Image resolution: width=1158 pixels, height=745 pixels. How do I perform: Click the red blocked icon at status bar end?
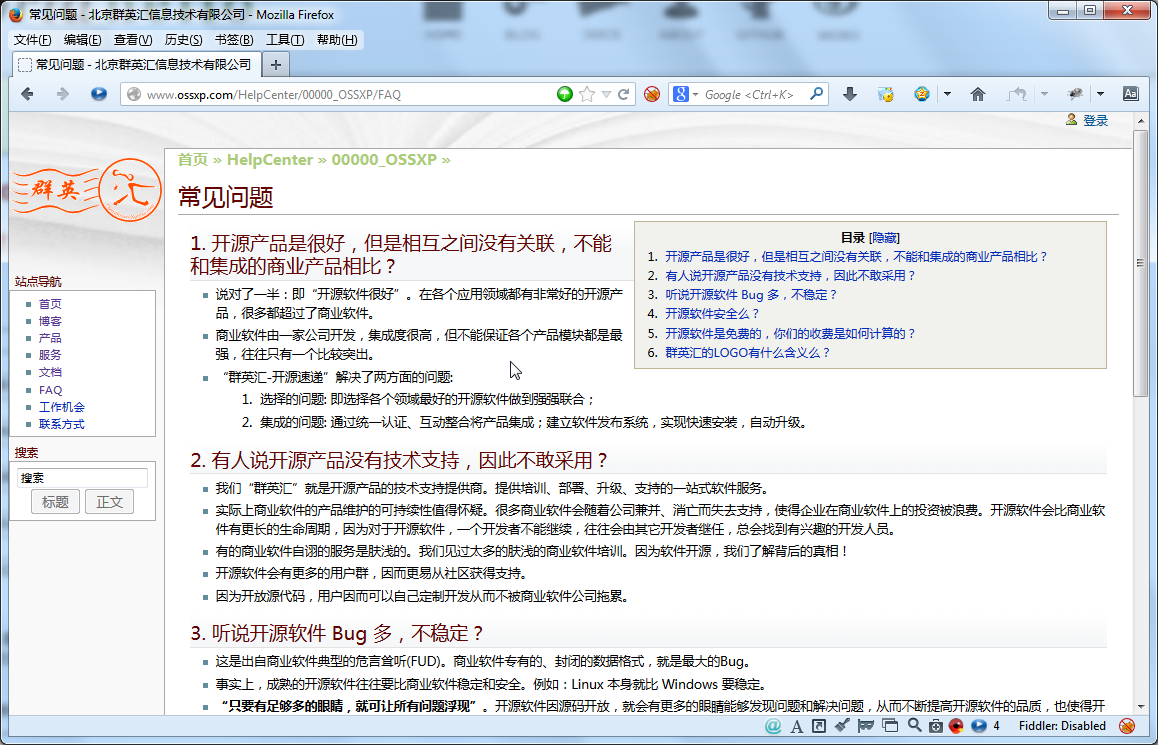(x=1127, y=726)
